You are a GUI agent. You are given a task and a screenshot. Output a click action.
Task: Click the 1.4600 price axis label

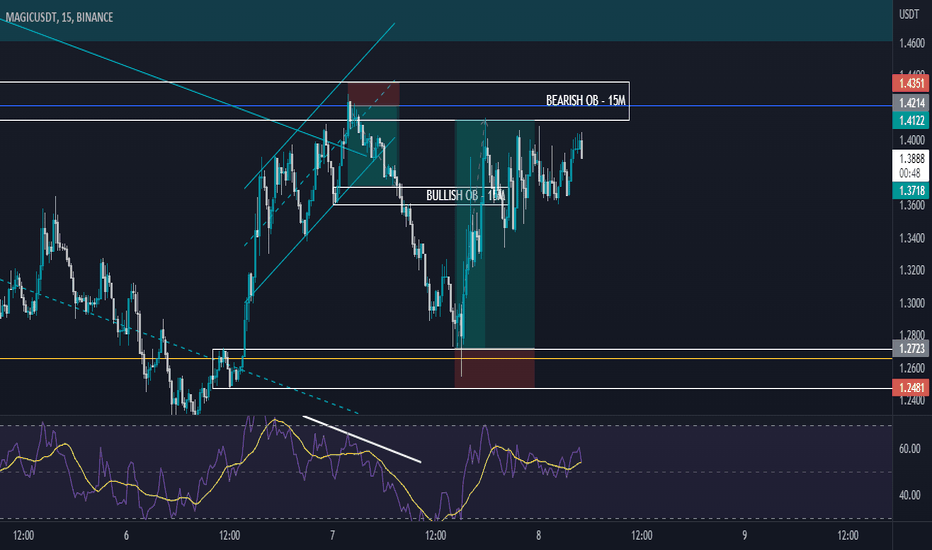point(912,43)
